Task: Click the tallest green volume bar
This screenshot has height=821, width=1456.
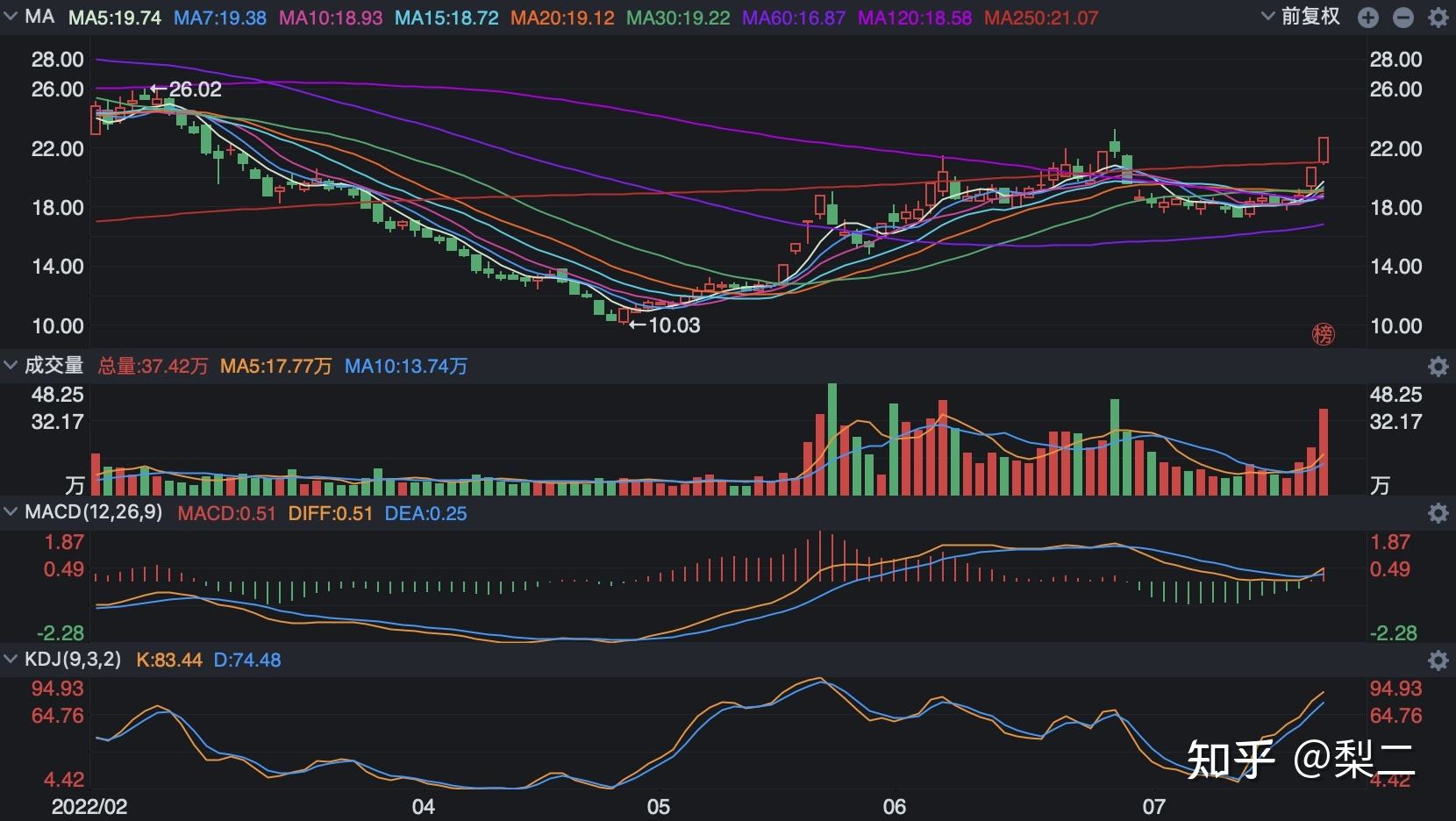Action: (832, 439)
